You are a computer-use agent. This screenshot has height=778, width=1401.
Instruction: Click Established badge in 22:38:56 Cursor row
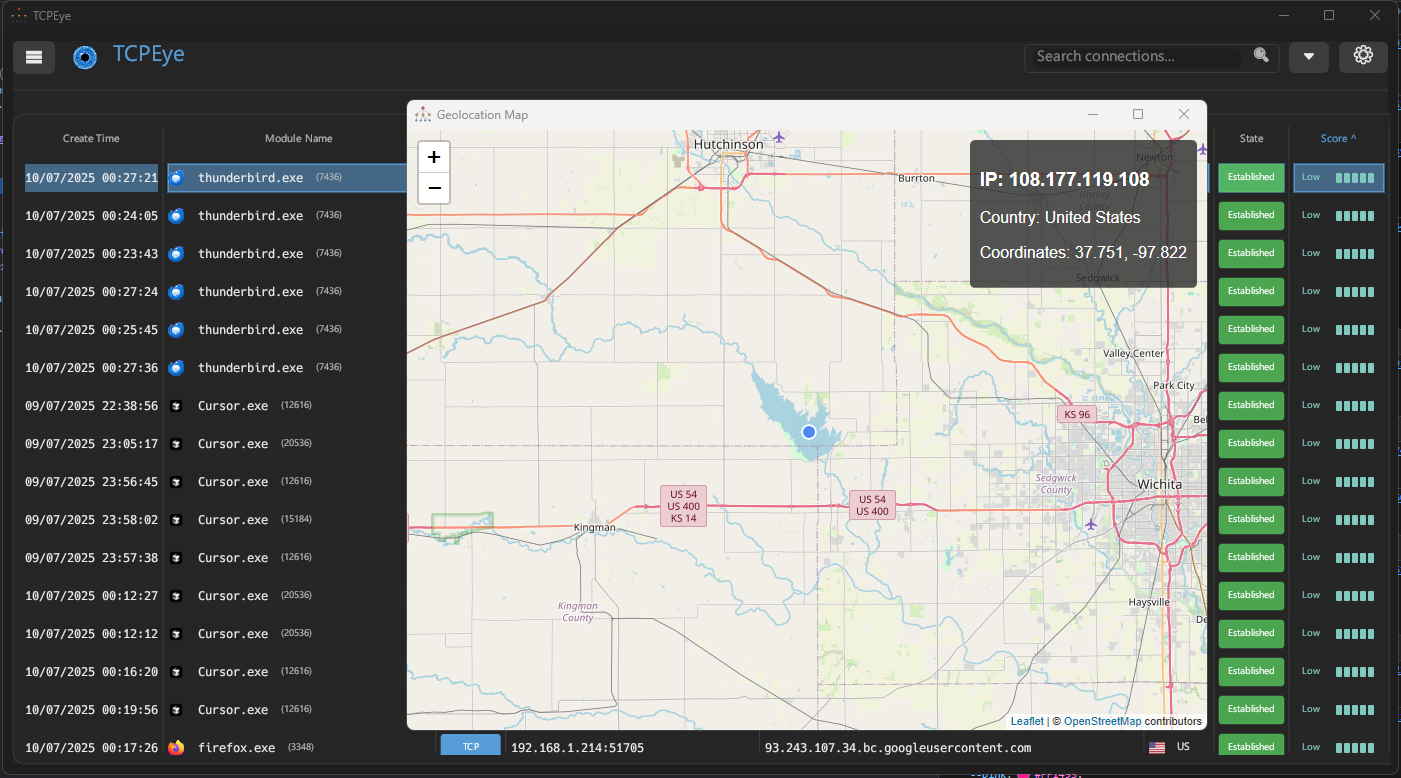coord(1251,405)
